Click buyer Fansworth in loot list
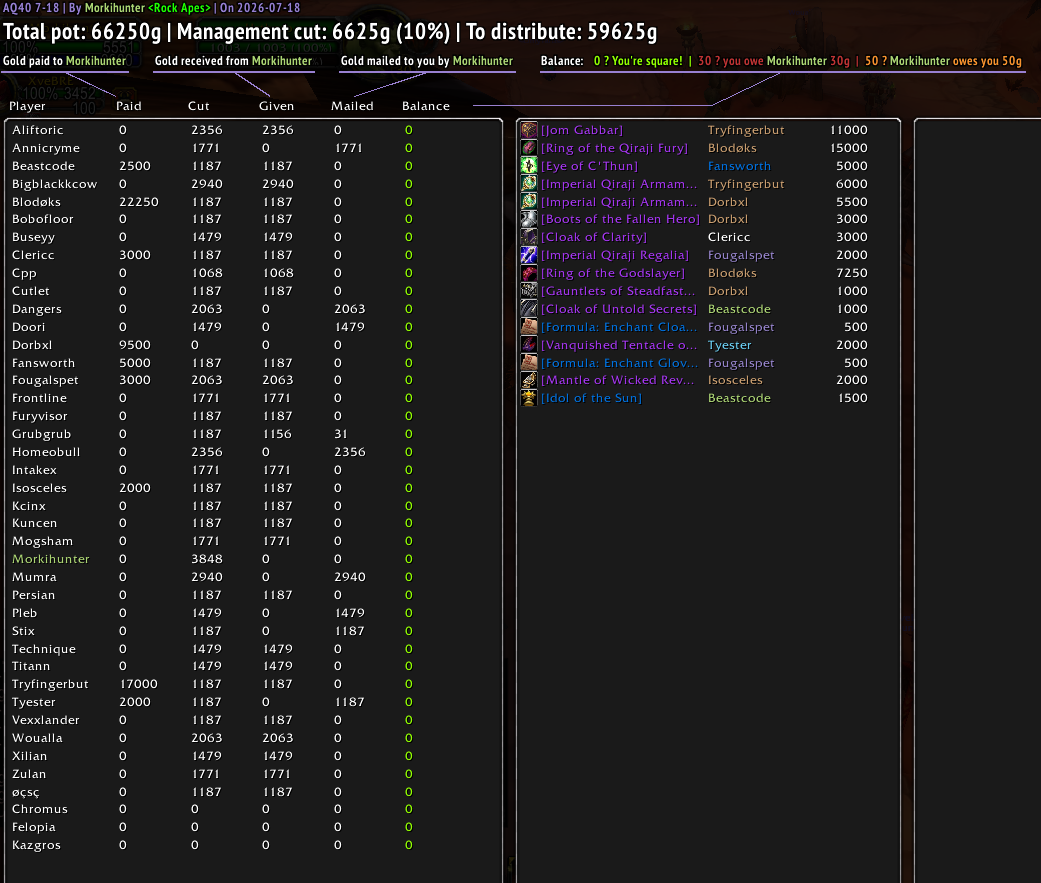1041x883 pixels. click(739, 166)
